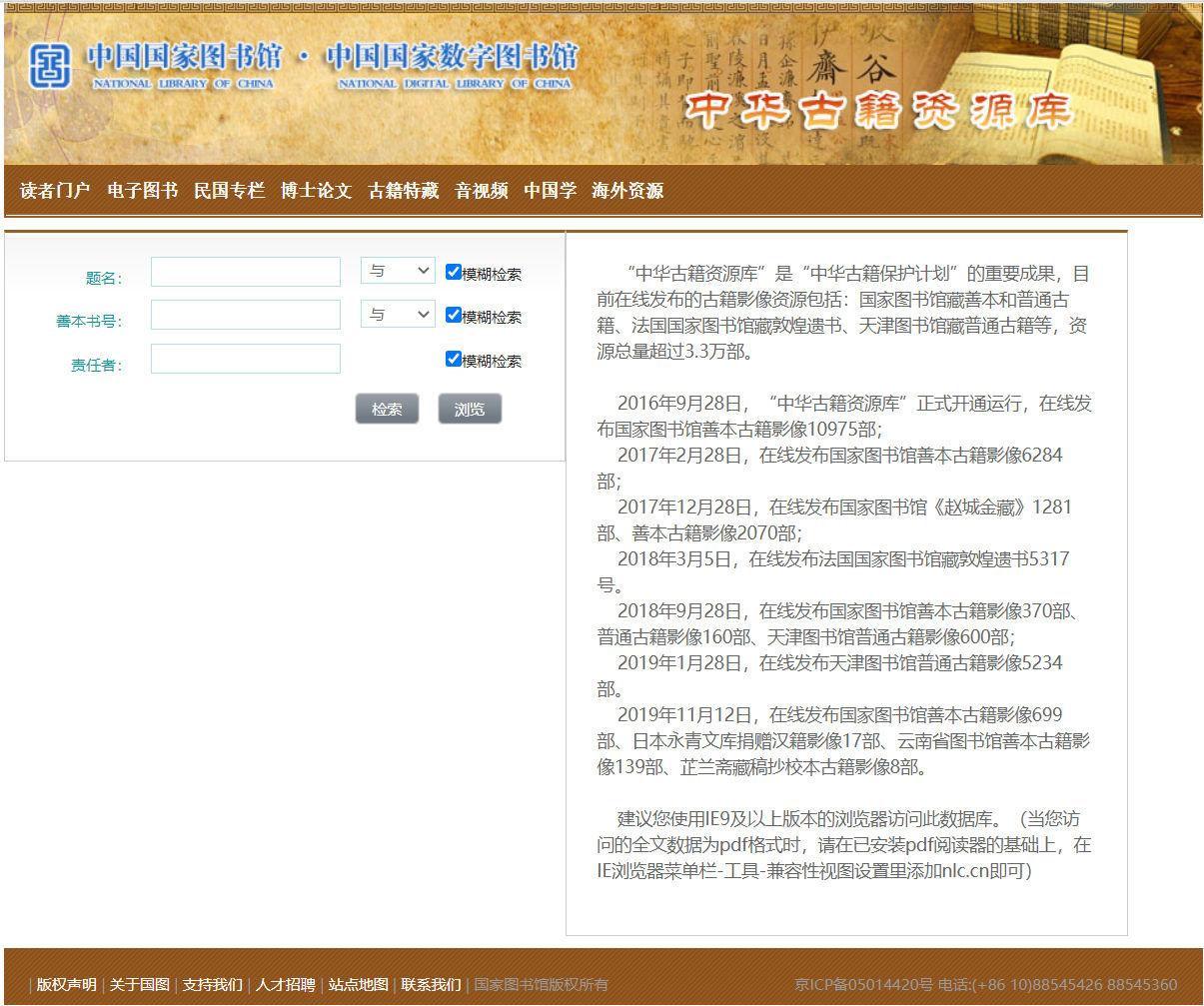The height and width of the screenshot is (1006, 1204).
Task: Toggle fuzzy search checkbox for 善本书号
Action: (454, 315)
